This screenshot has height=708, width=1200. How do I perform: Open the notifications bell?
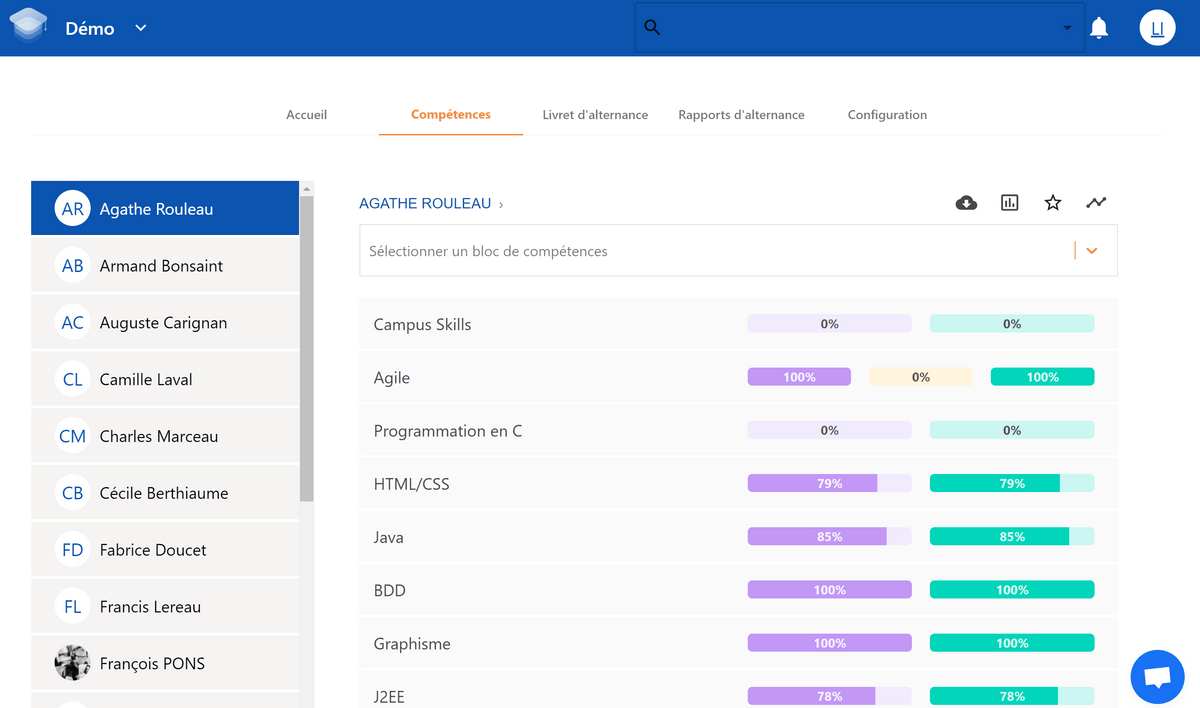(x=1099, y=28)
